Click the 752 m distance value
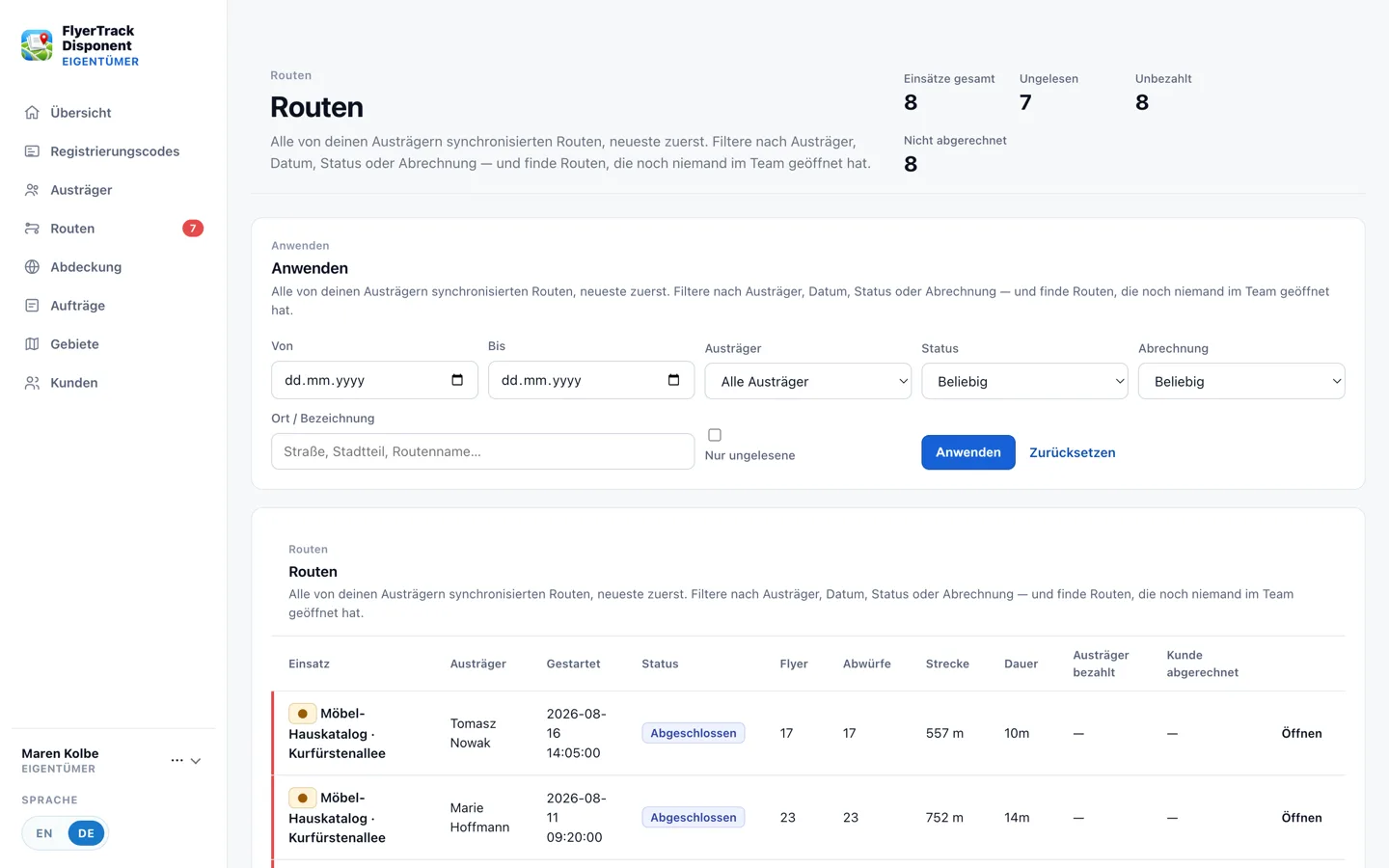Viewport: 1389px width, 868px height. point(944,817)
